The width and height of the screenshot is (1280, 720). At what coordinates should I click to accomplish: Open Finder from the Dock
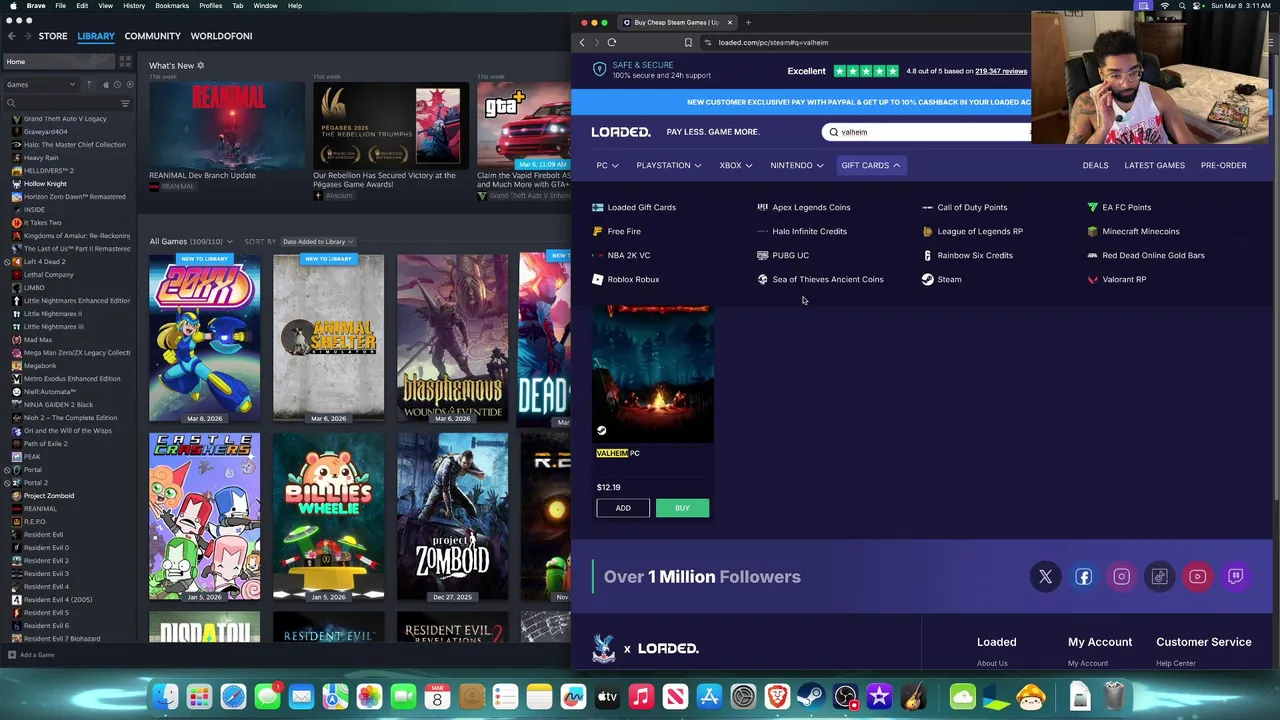click(x=165, y=696)
